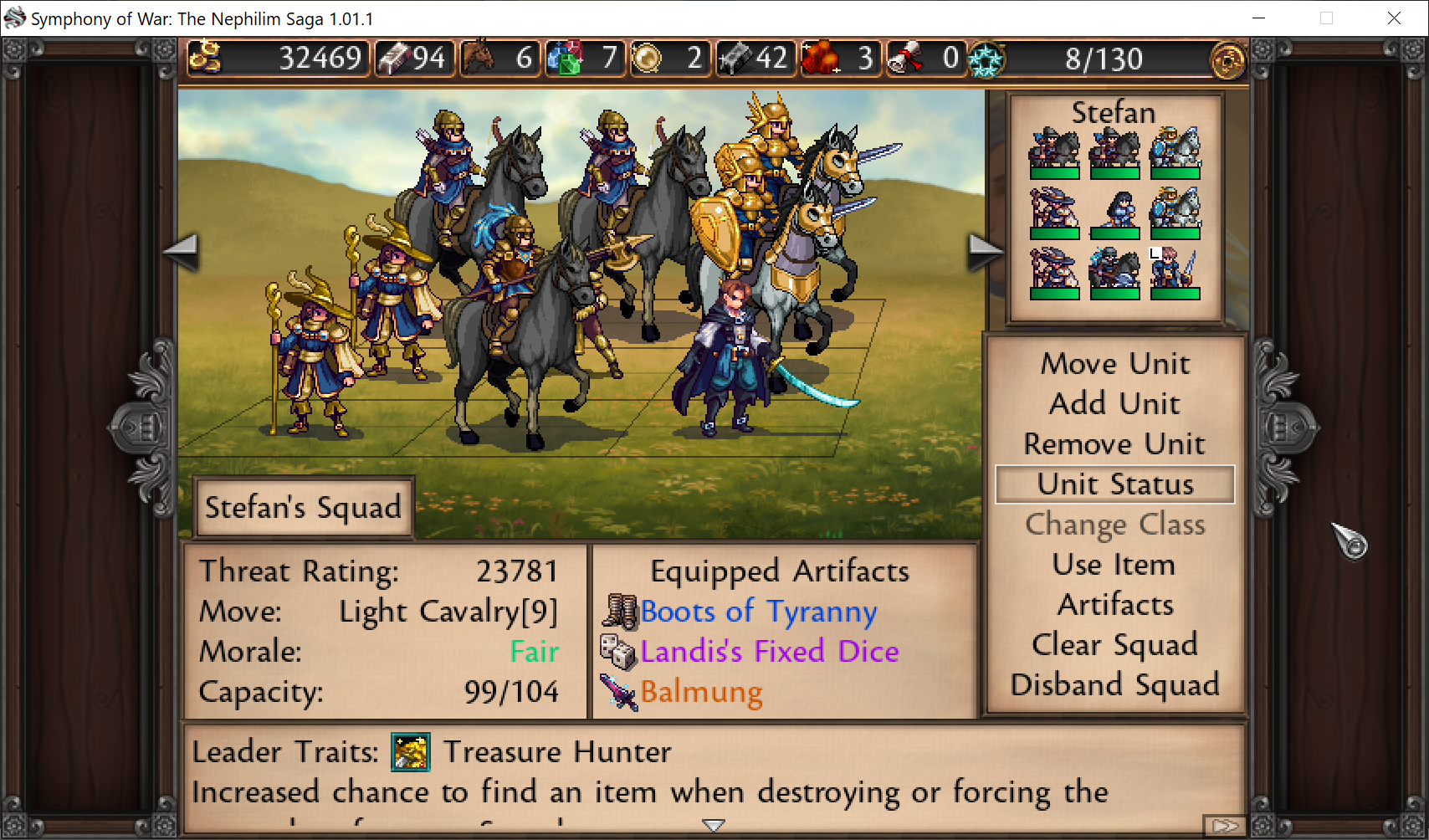Expand trait description with the down arrow
Image resolution: width=1429 pixels, height=840 pixels.
(714, 825)
